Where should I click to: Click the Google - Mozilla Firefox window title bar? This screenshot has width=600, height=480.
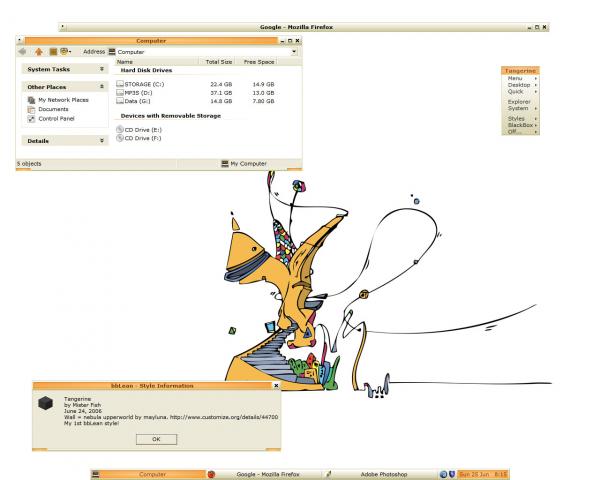(297, 27)
